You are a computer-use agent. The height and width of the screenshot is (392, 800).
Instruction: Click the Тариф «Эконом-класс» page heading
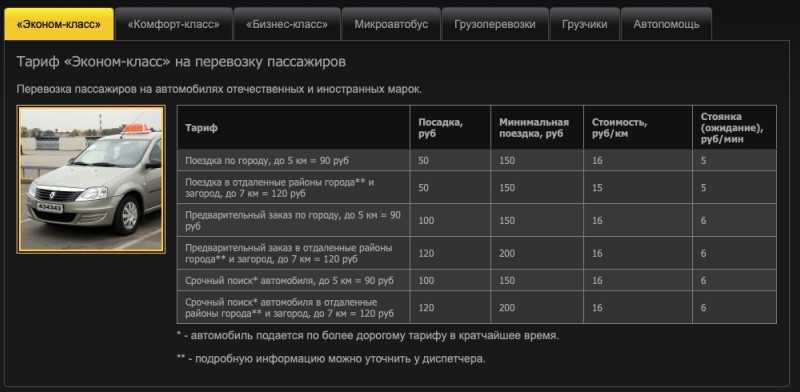pyautogui.click(x=181, y=62)
